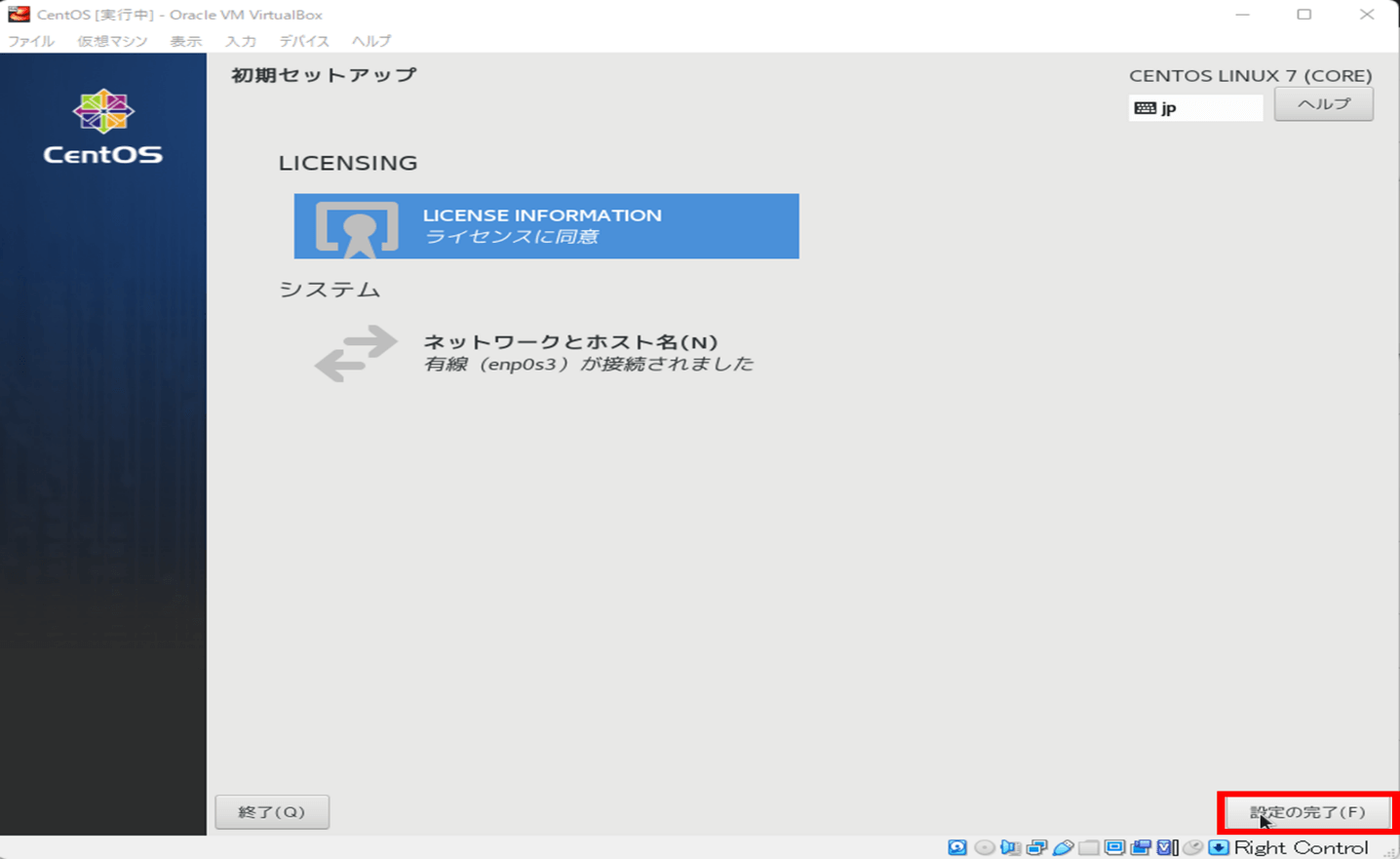Click 有線 (enp0s3) が接続されました text
Viewport: 1400px width, 859px height.
[589, 364]
